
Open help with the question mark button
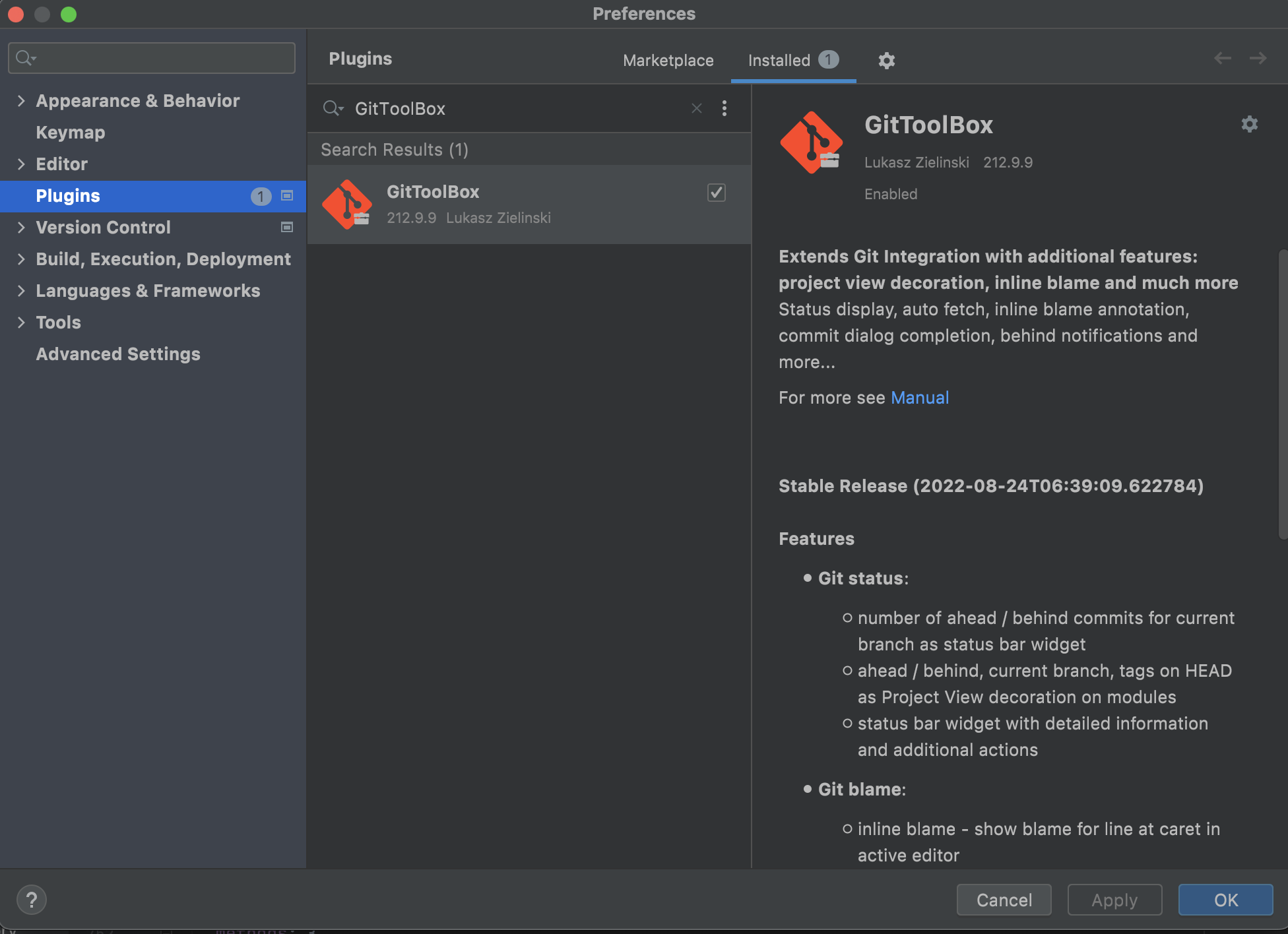coord(31,899)
